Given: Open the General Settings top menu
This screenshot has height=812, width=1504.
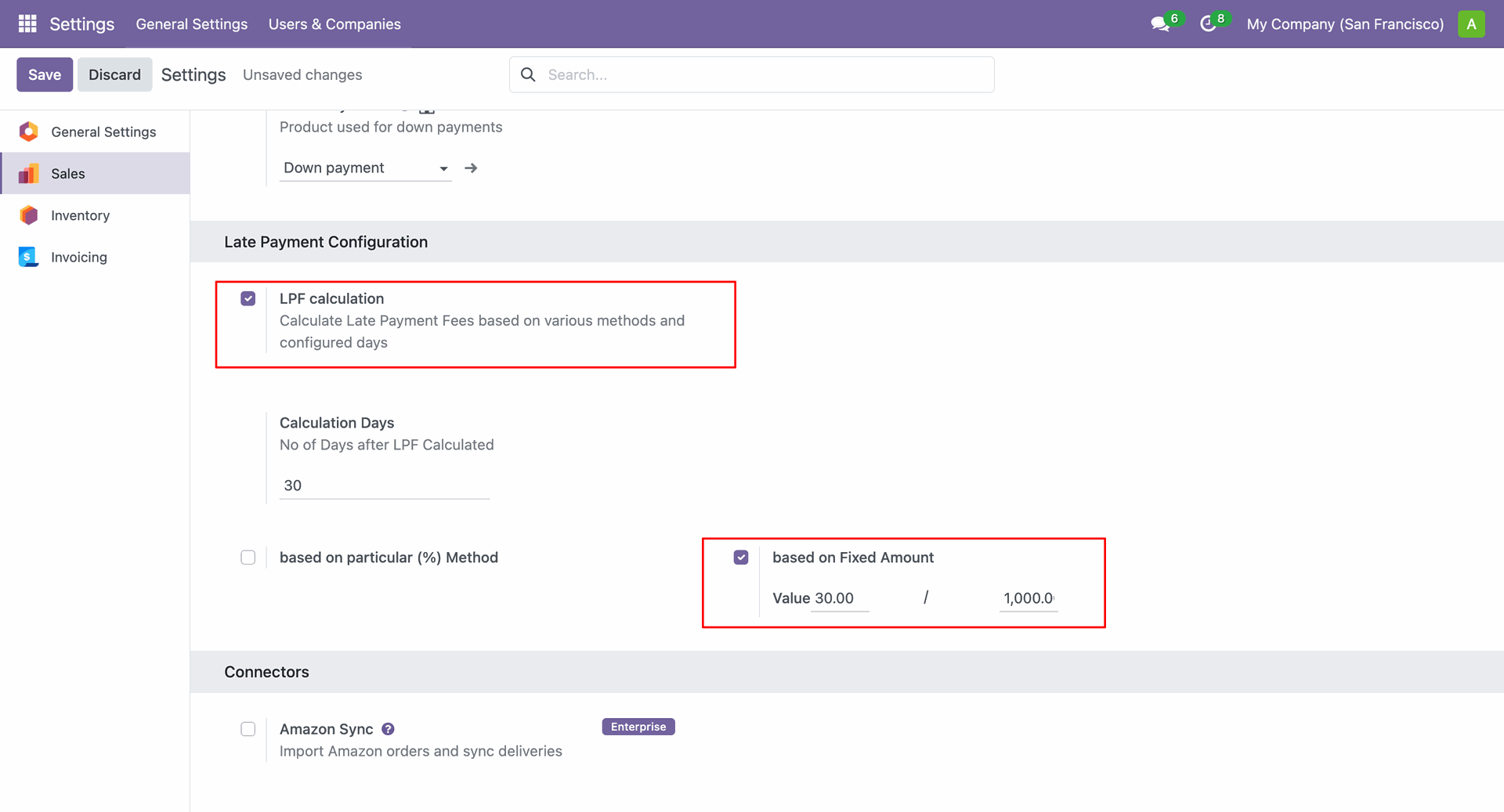Looking at the screenshot, I should click(x=192, y=24).
